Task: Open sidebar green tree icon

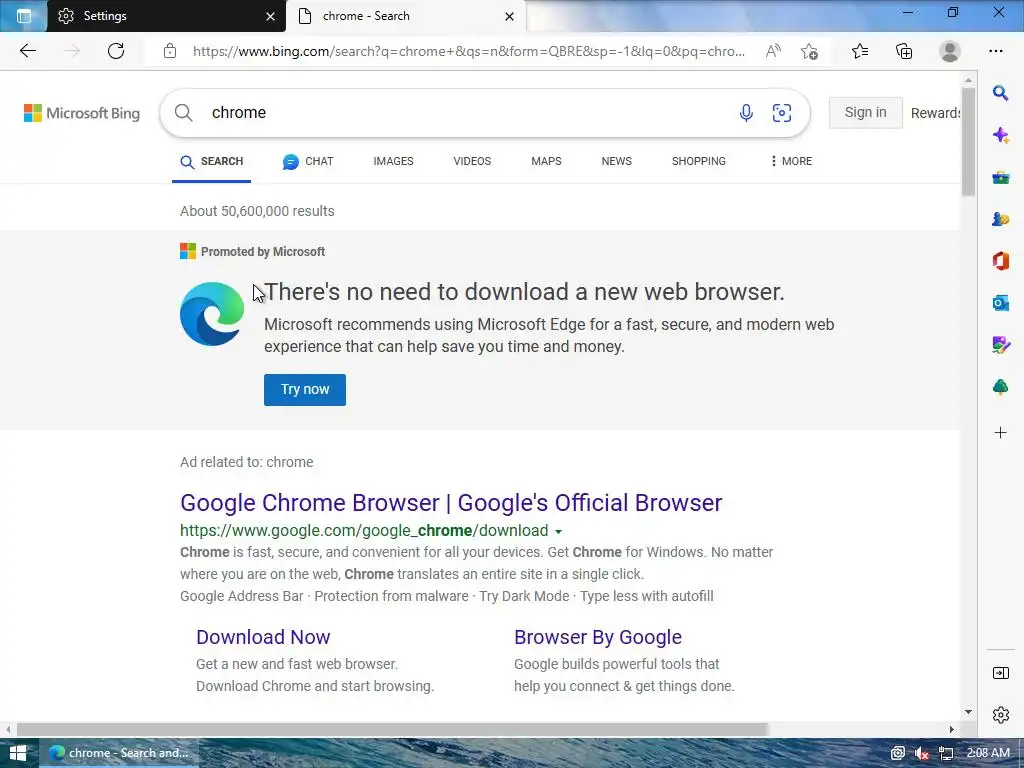Action: (x=1000, y=387)
